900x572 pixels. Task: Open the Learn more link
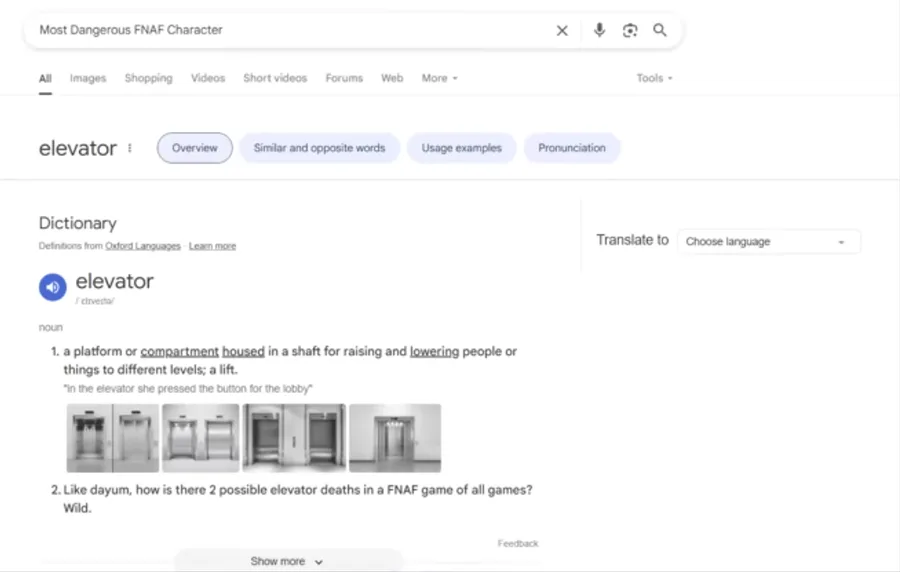[x=212, y=246]
